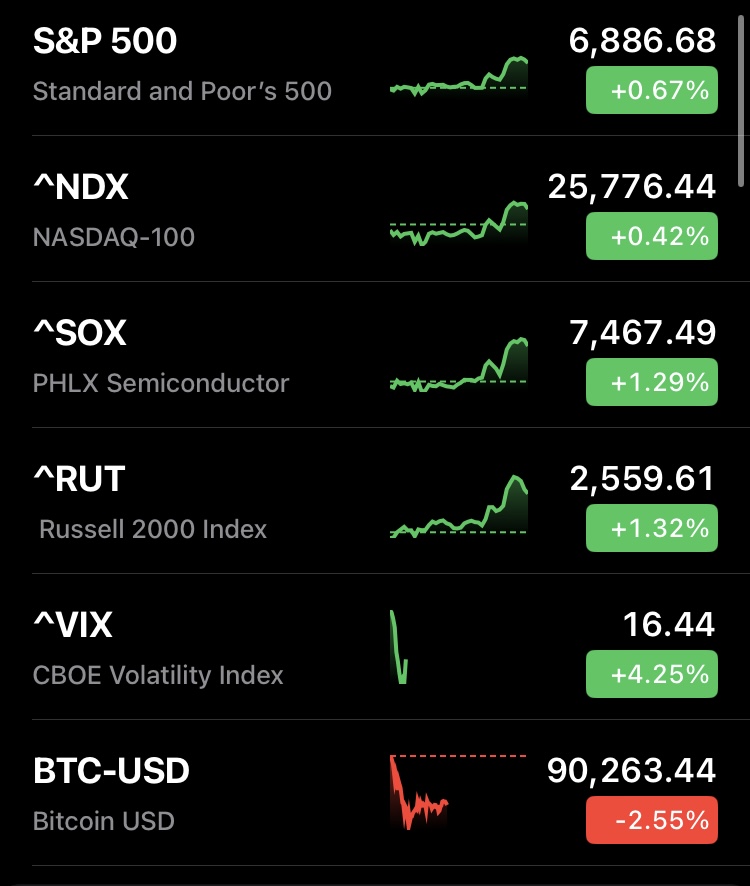Select the CBOE Volatility Index name
Image resolution: width=750 pixels, height=886 pixels.
[x=158, y=675]
